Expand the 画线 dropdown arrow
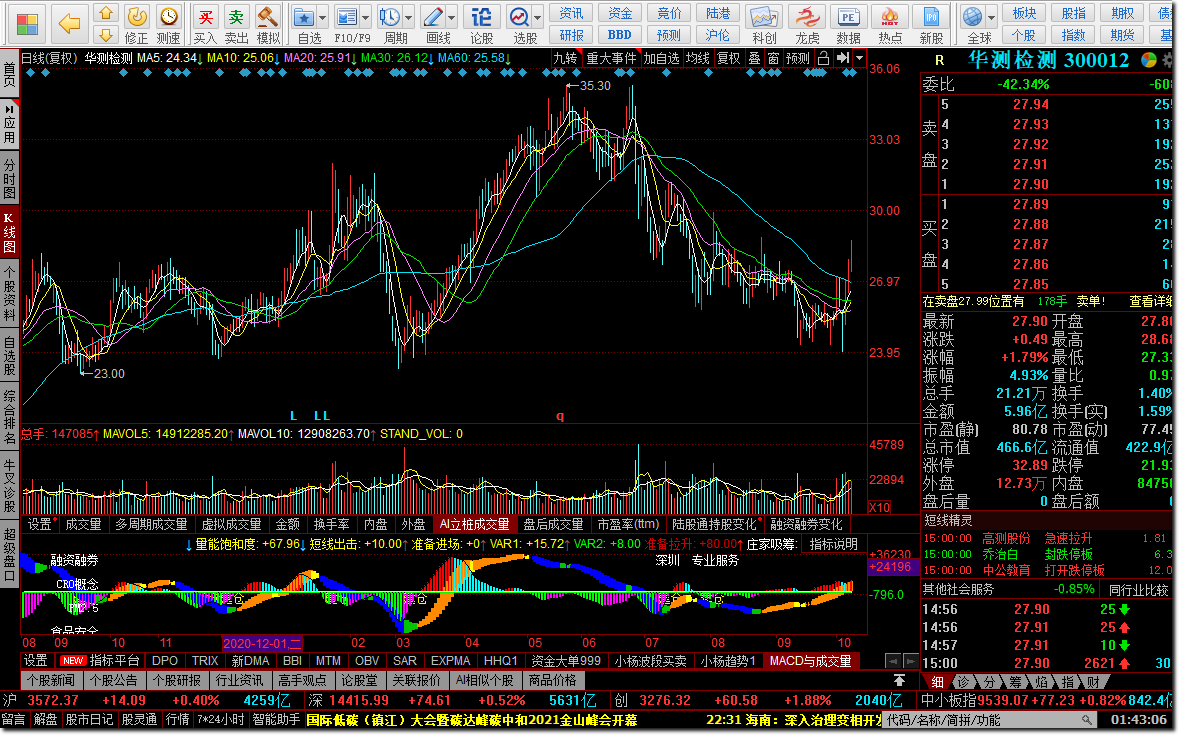Screen dimensions: 1181x736 coord(452,17)
